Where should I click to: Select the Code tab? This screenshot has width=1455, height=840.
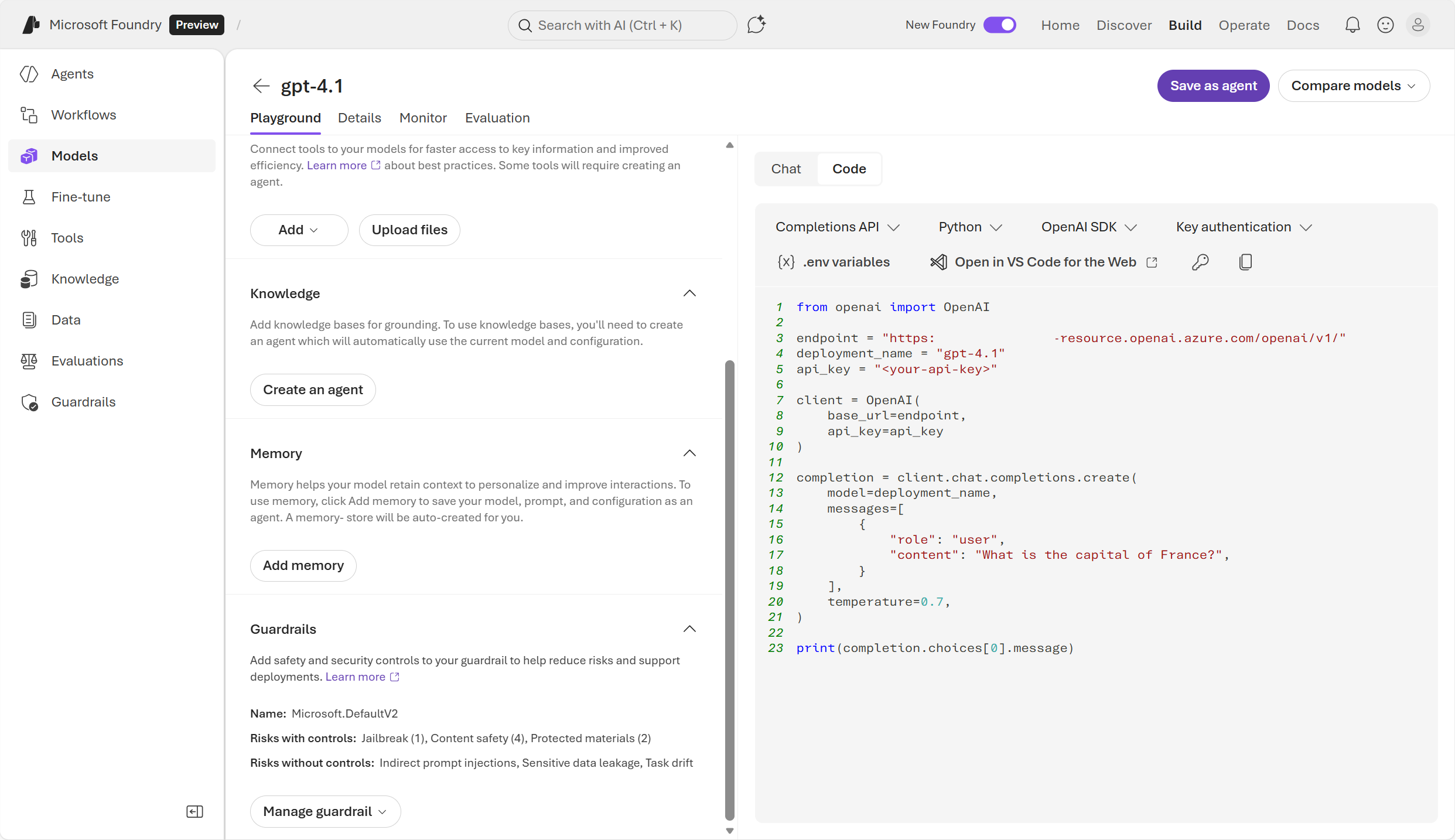pos(849,169)
